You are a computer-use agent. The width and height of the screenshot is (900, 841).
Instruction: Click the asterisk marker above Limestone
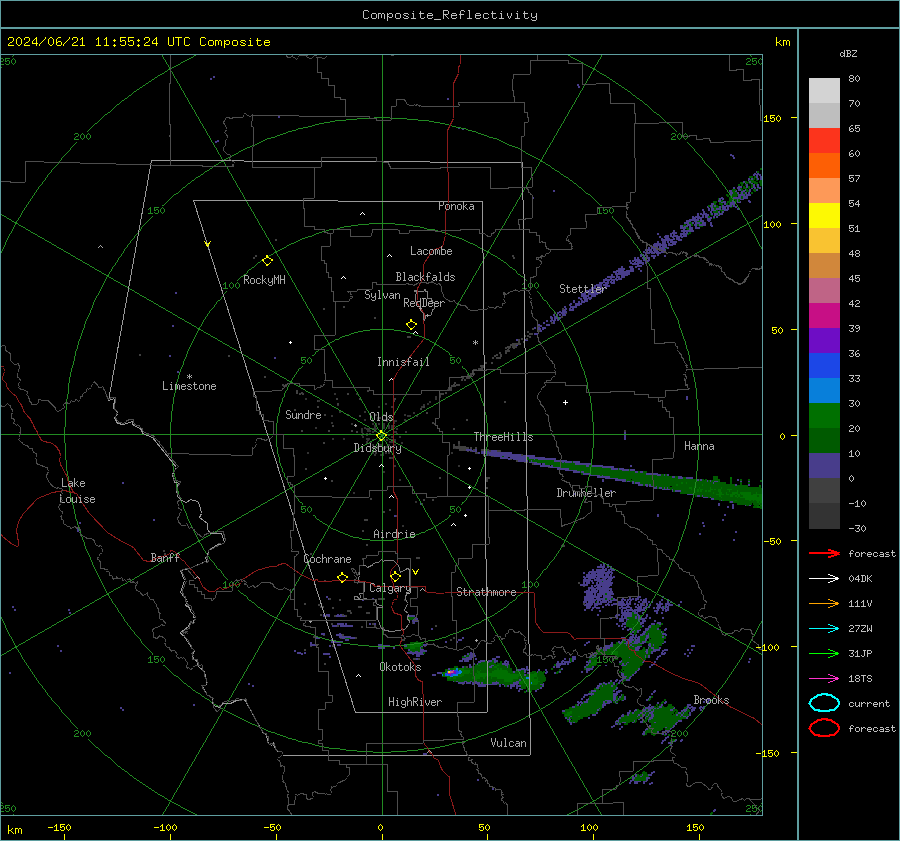point(189,377)
